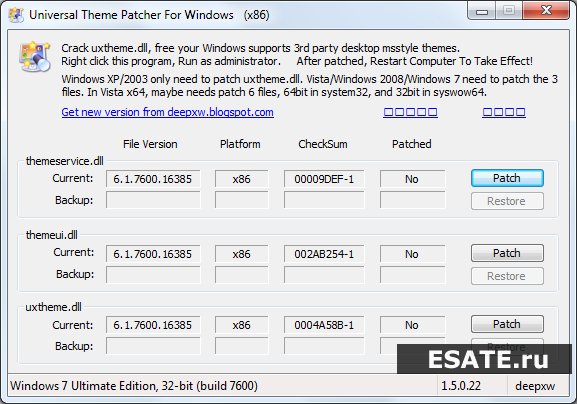The image size is (577, 404).
Task: Select themeservice.dll current file version field
Action: [x=153, y=179]
